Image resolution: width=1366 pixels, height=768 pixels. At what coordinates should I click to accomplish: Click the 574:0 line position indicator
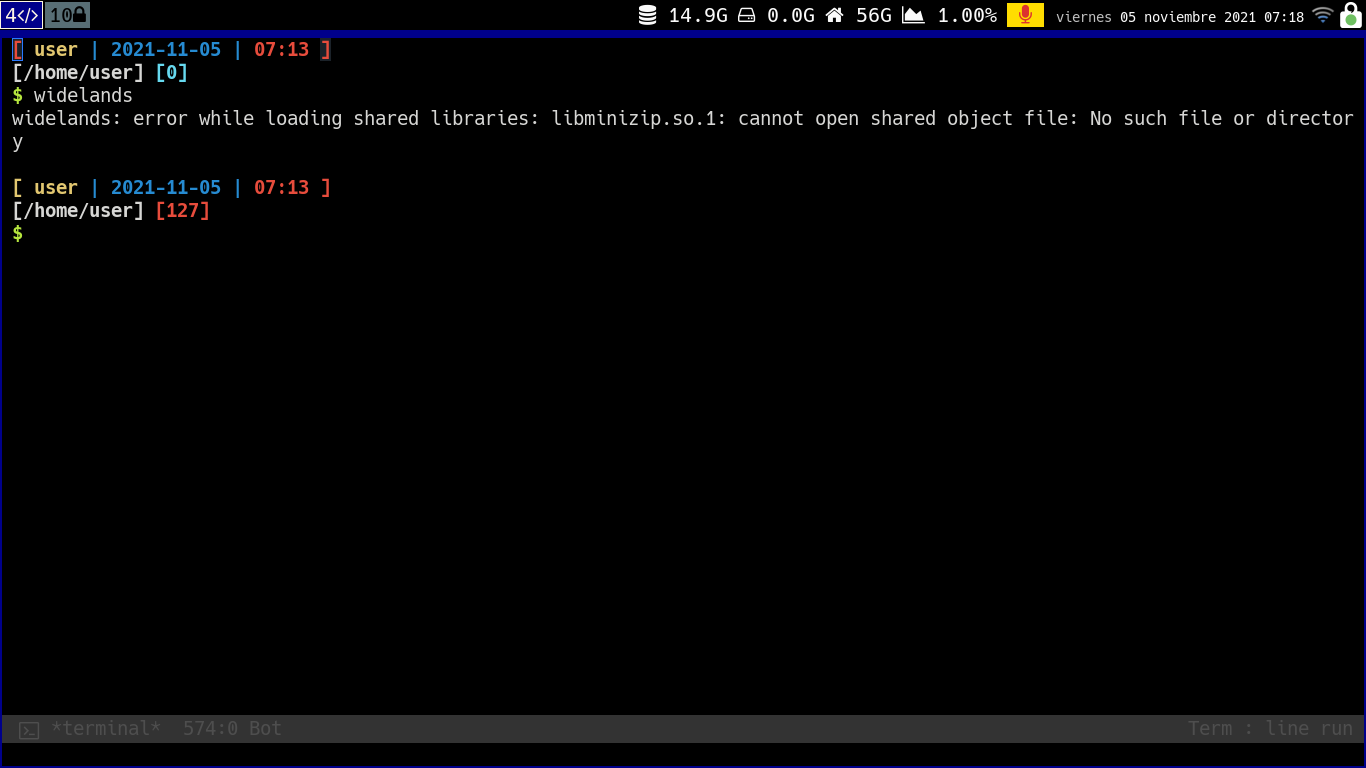(x=210, y=729)
